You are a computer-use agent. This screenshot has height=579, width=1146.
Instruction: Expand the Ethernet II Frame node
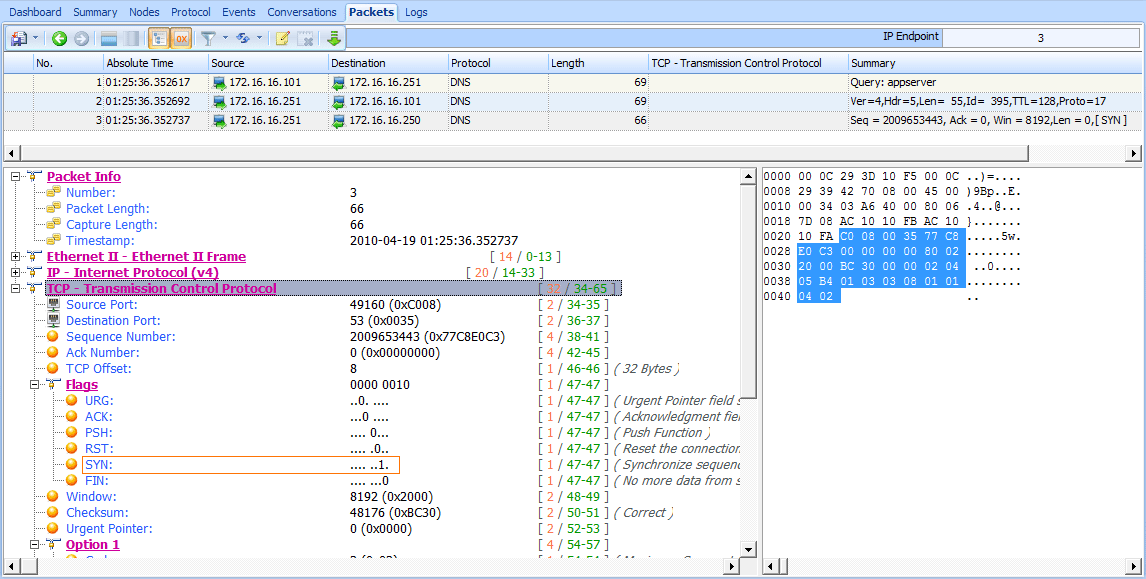point(16,257)
